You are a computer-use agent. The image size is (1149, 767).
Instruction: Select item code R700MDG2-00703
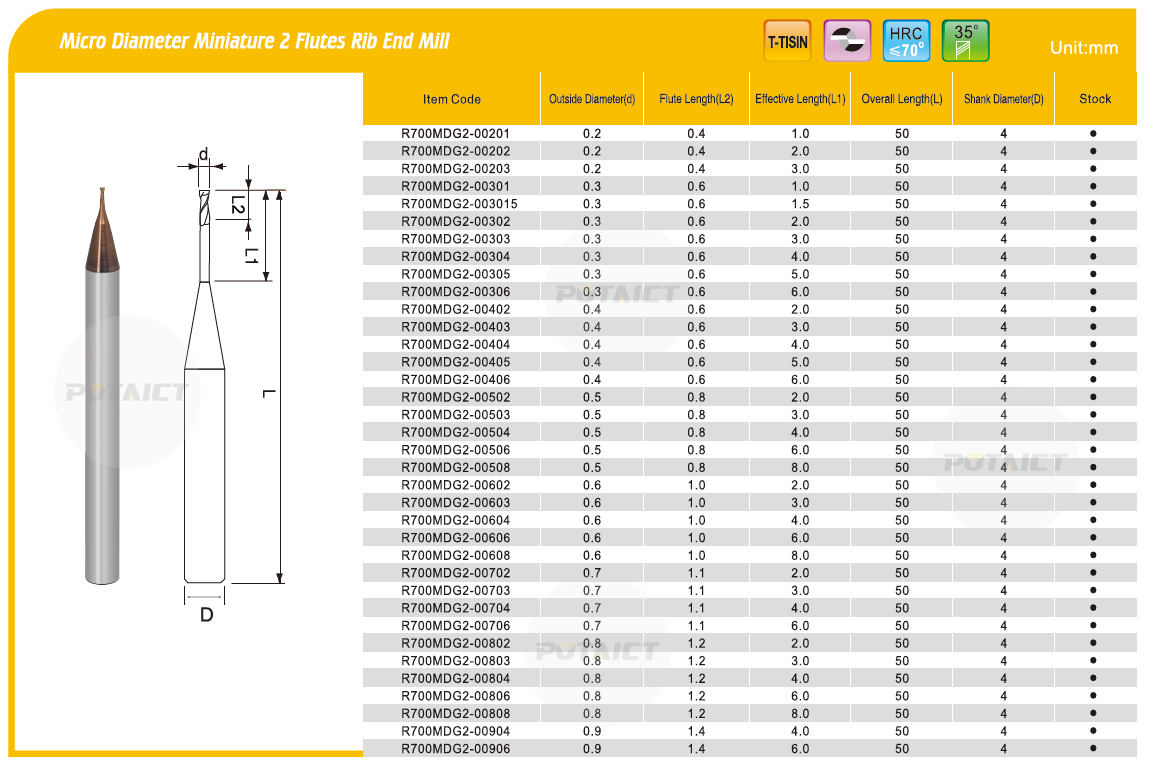point(455,590)
